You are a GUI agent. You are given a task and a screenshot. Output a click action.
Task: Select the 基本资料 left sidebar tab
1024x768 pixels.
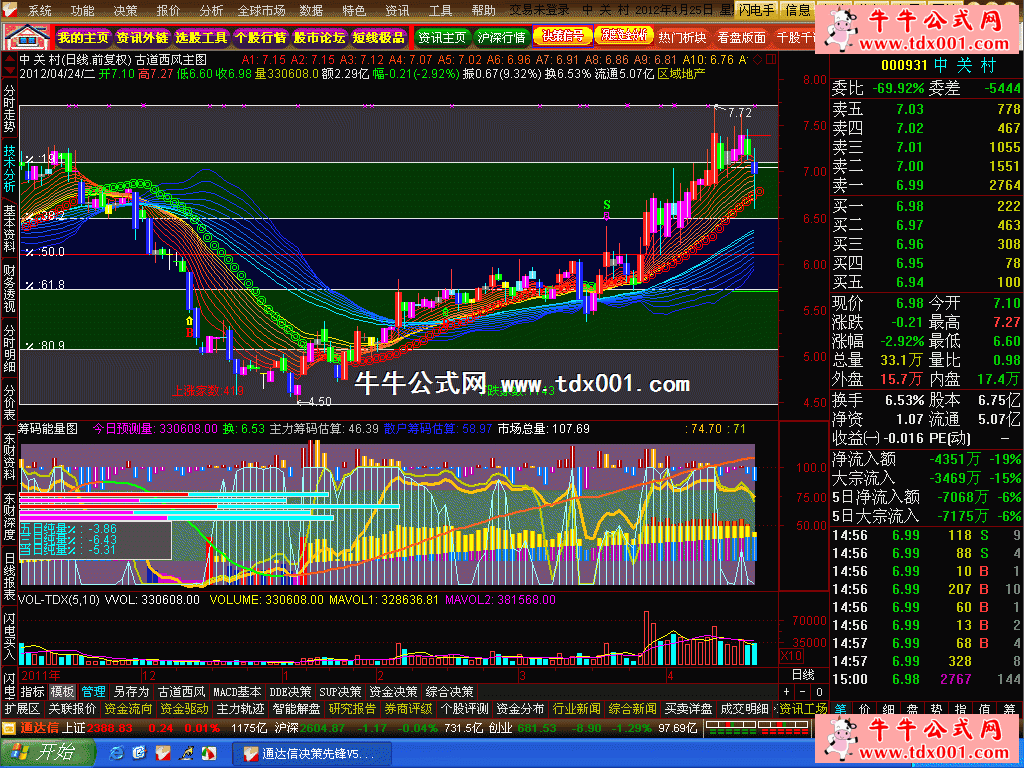(9, 229)
